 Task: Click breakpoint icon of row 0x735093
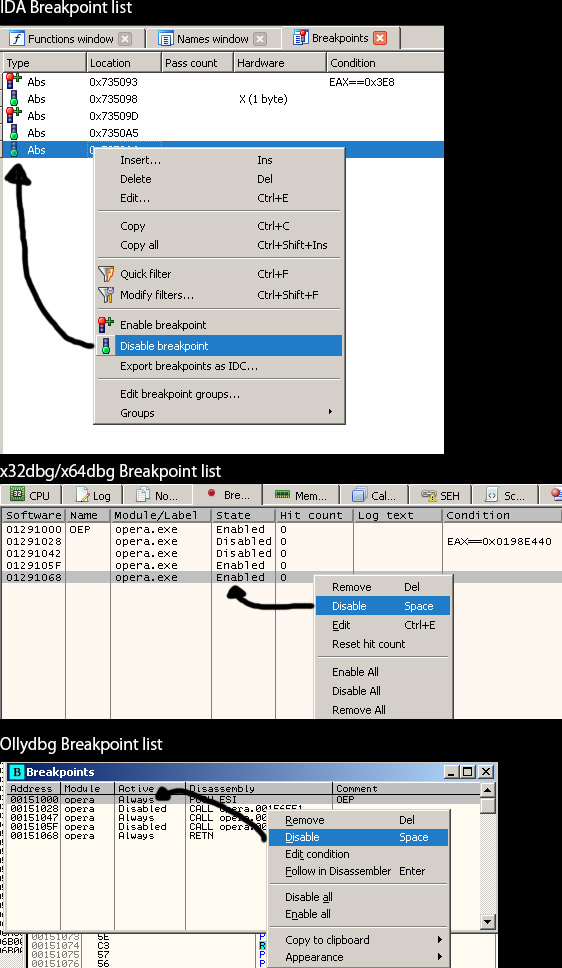click(x=14, y=81)
